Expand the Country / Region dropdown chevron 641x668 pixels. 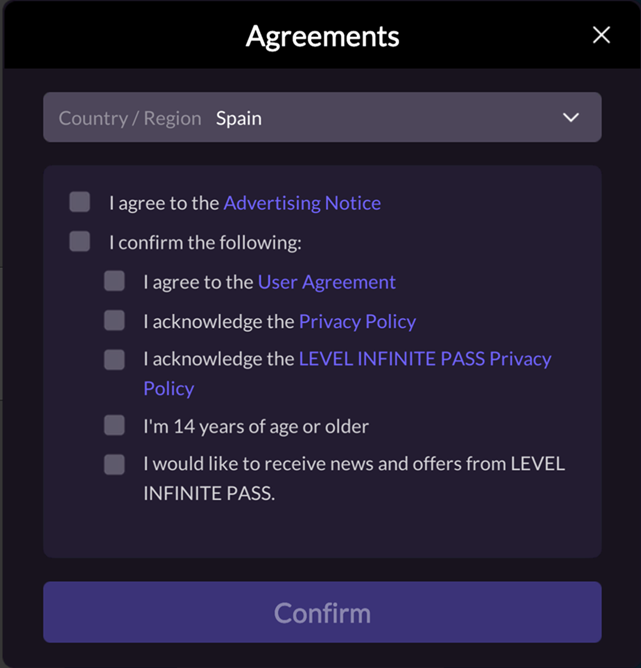tap(571, 118)
